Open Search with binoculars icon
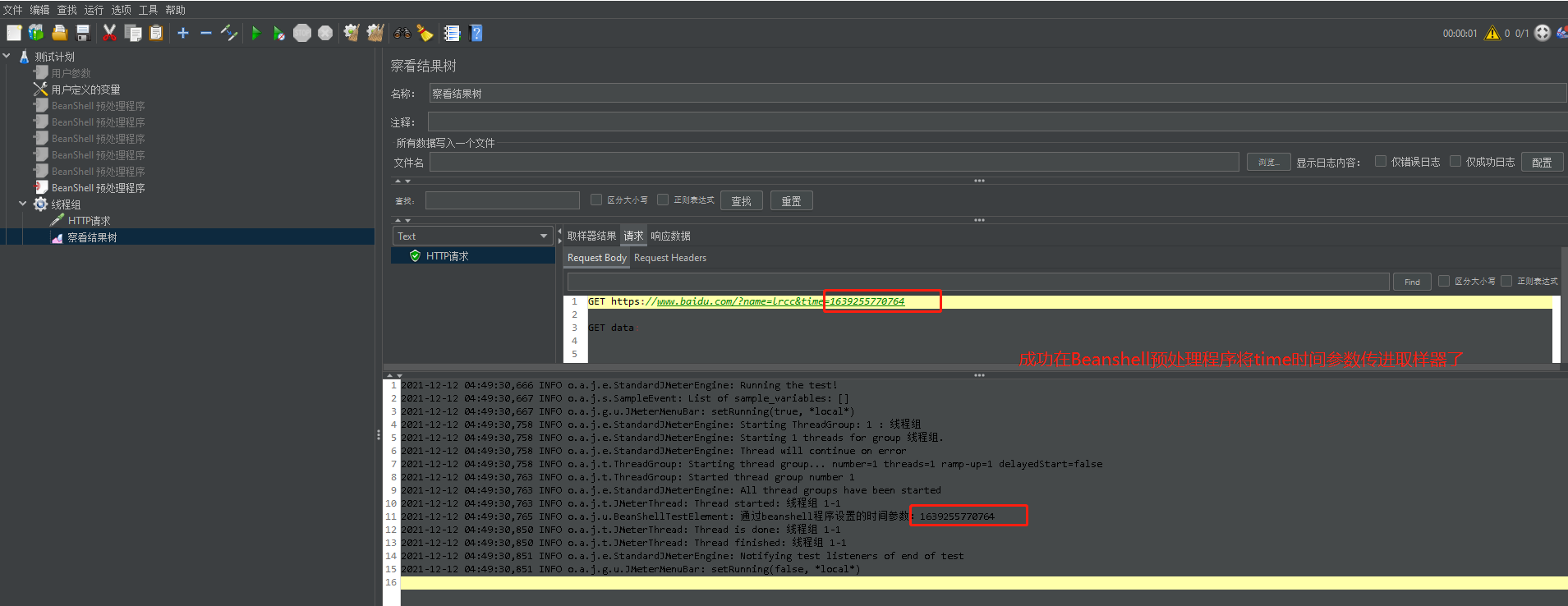 [402, 33]
